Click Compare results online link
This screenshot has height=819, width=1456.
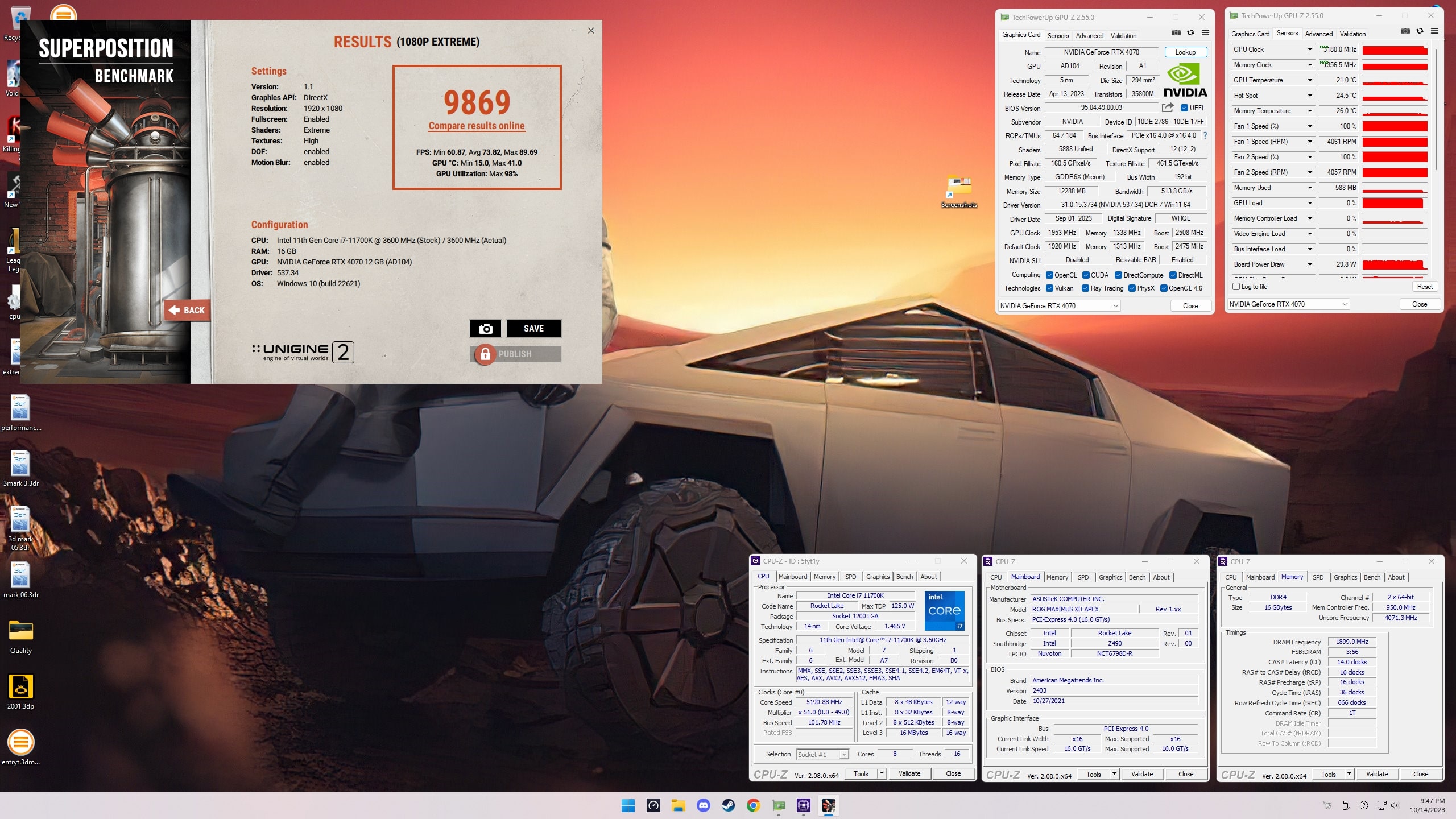tap(477, 126)
